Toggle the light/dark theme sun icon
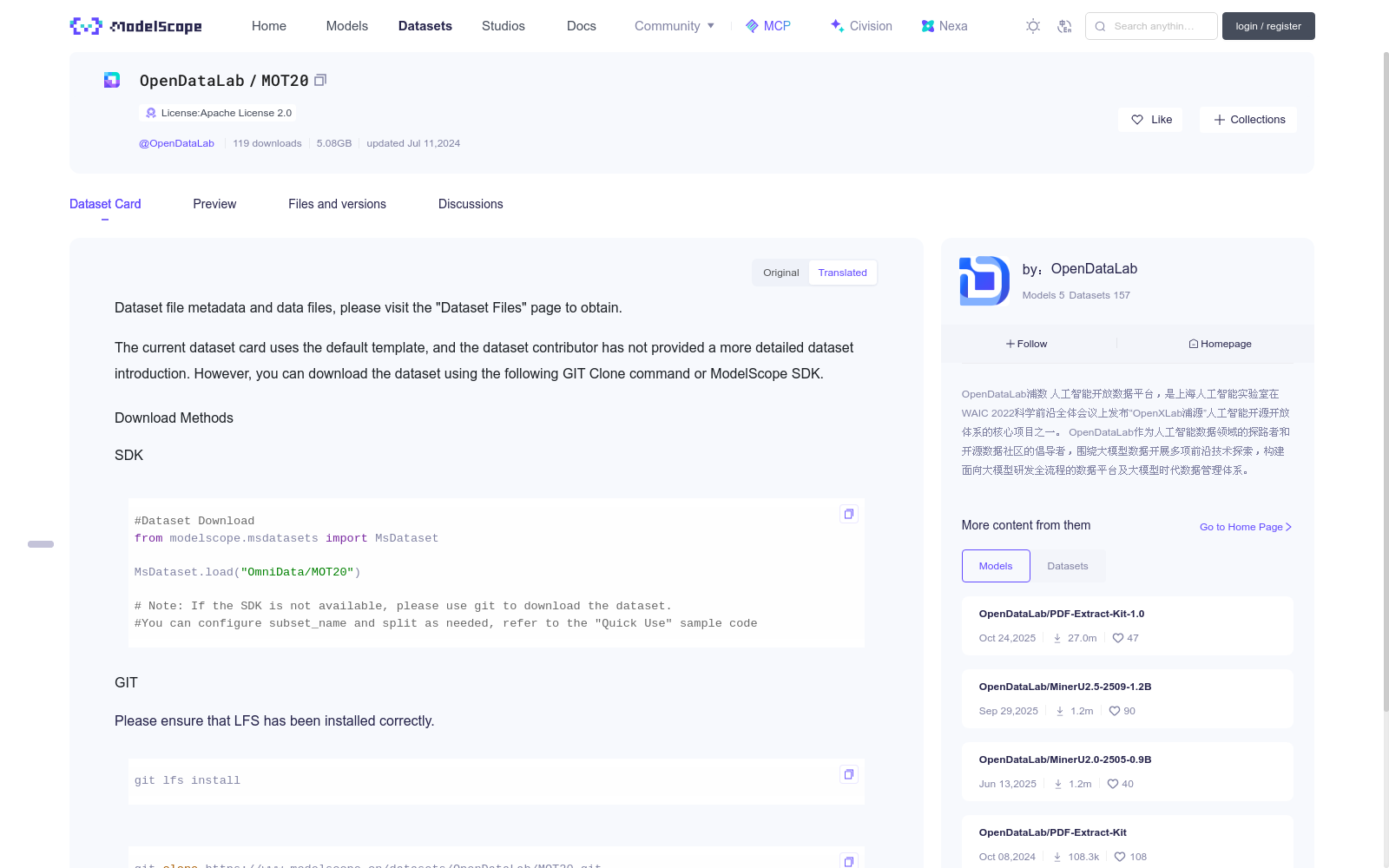The height and width of the screenshot is (868, 1389). (x=1033, y=26)
